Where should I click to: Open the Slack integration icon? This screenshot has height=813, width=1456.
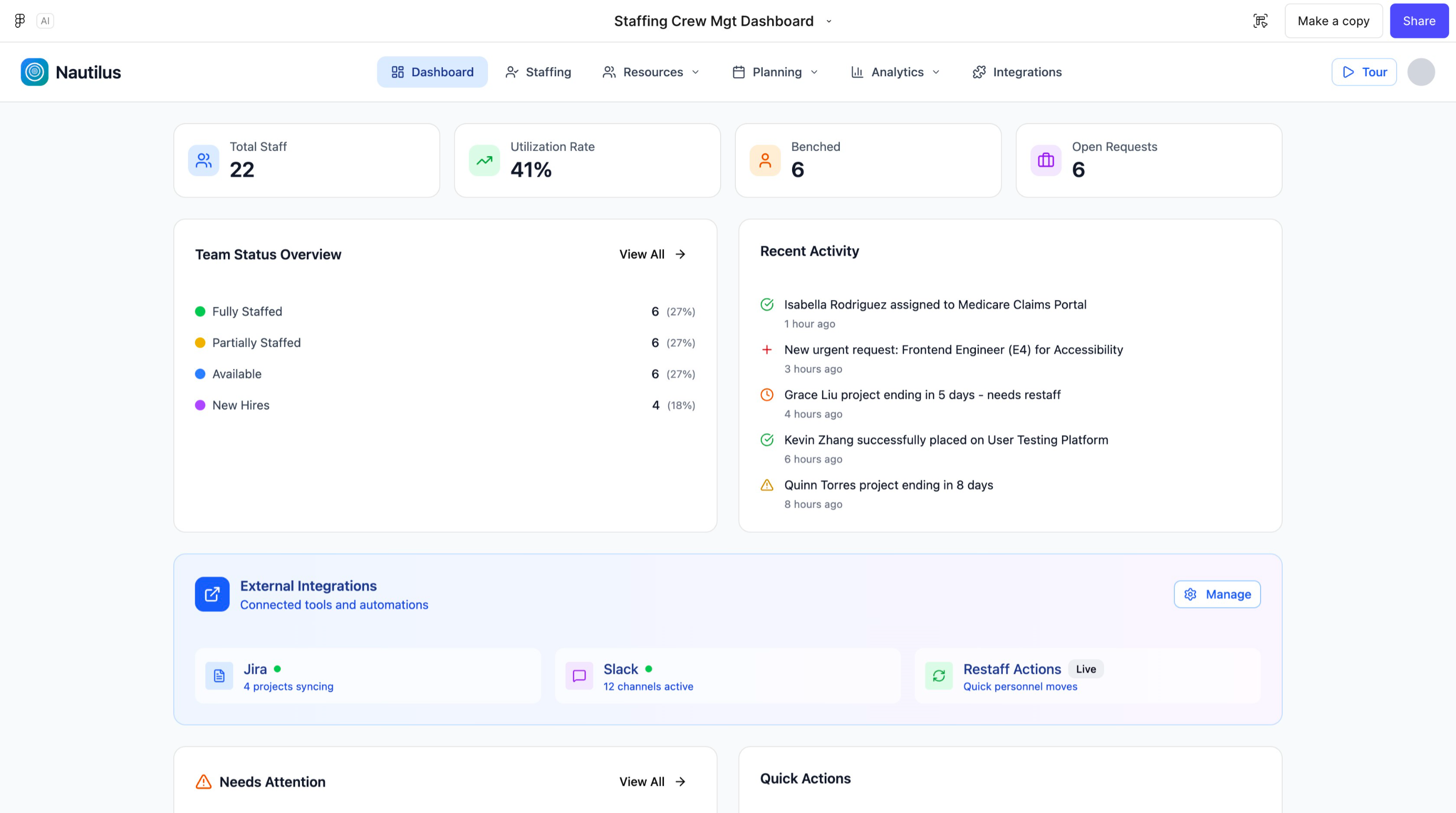click(x=578, y=676)
